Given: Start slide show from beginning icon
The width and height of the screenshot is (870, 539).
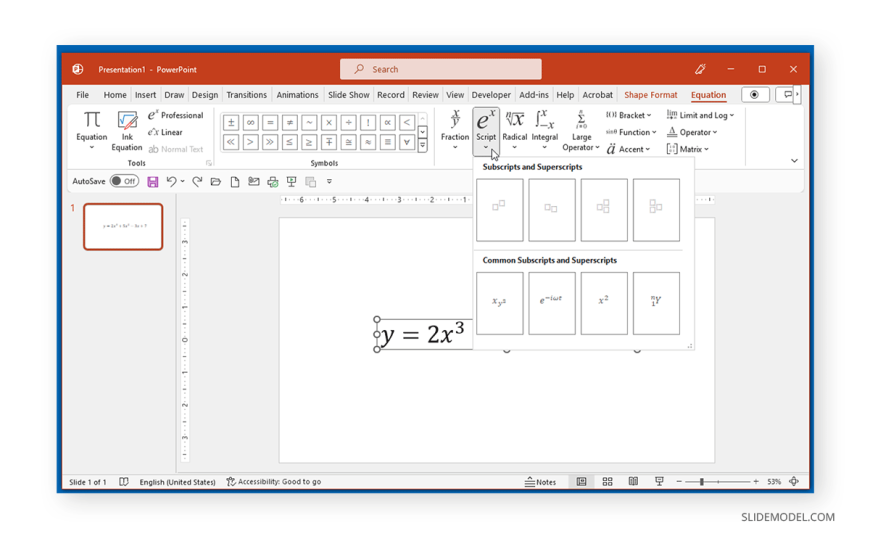Looking at the screenshot, I should (291, 182).
